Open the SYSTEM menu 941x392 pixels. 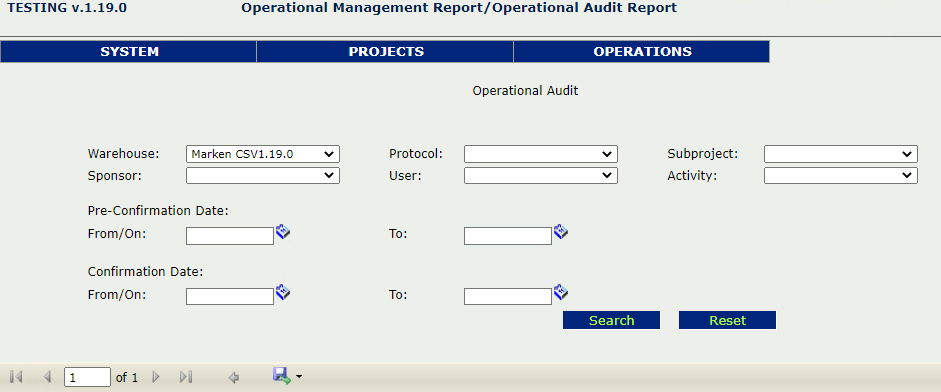pyautogui.click(x=129, y=52)
